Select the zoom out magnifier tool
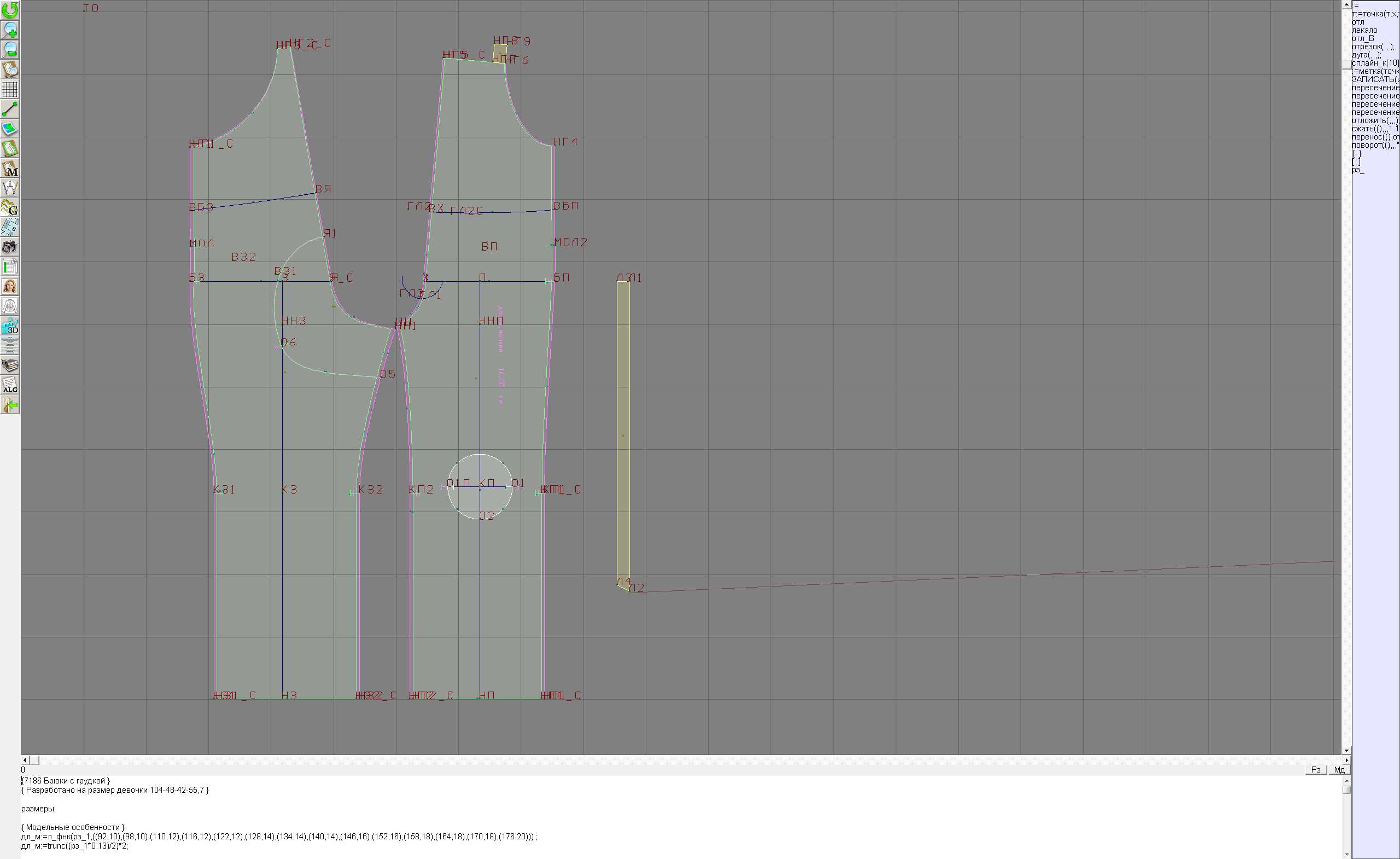 10,49
